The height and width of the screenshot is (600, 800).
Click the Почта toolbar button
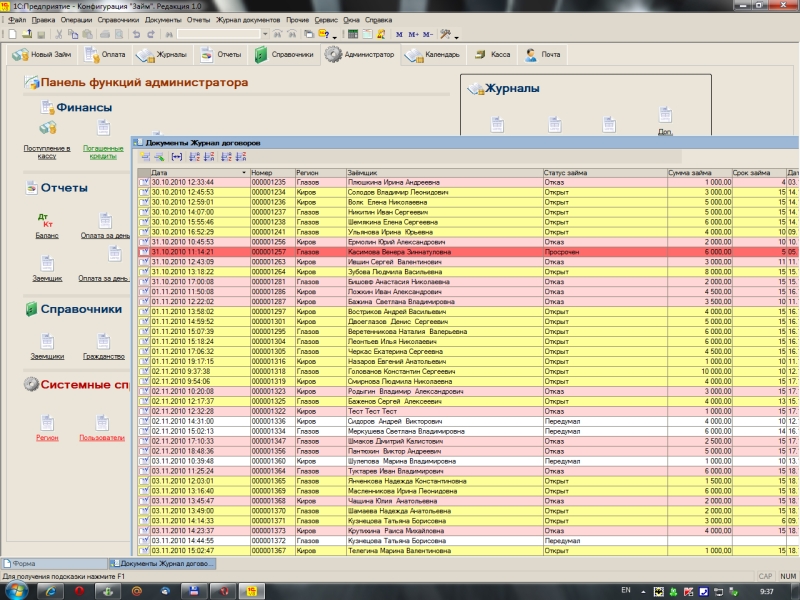(x=543, y=55)
